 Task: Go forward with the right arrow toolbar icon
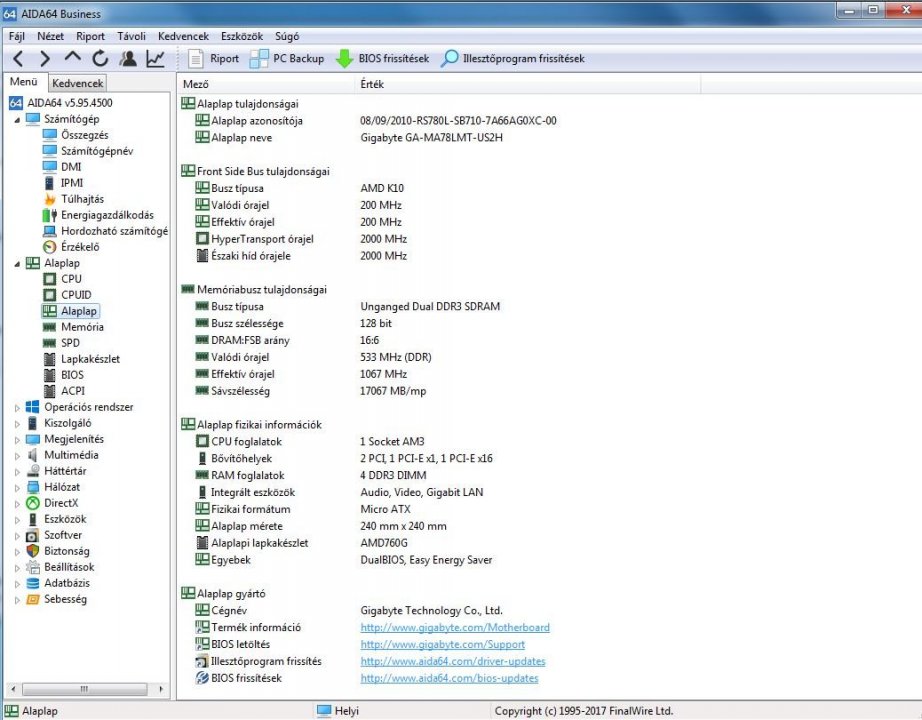pyautogui.click(x=45, y=58)
